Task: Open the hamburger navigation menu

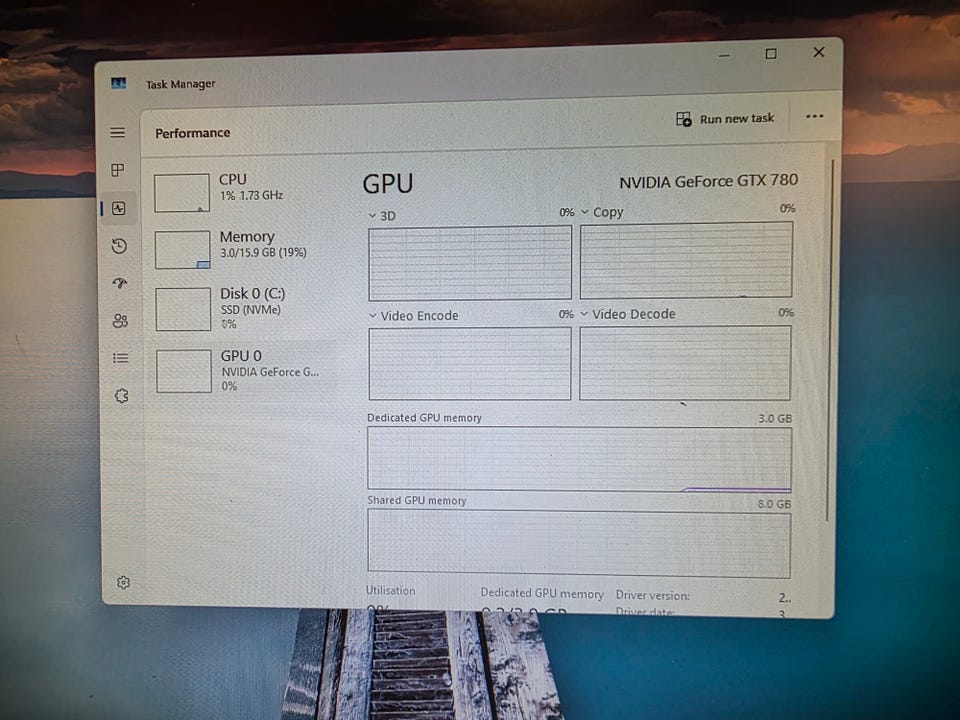Action: pos(118,133)
